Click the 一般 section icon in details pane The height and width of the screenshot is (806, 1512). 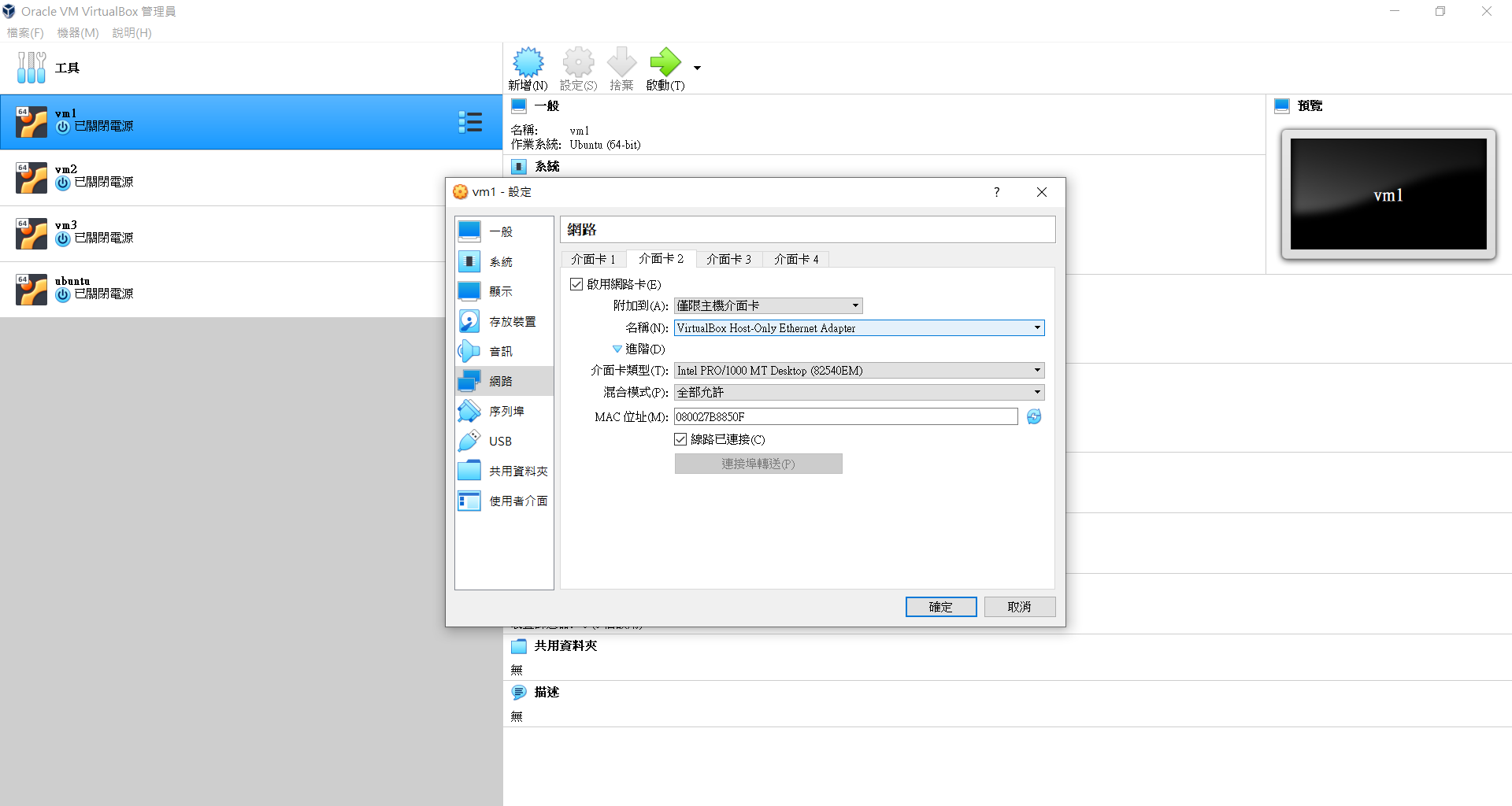(519, 105)
